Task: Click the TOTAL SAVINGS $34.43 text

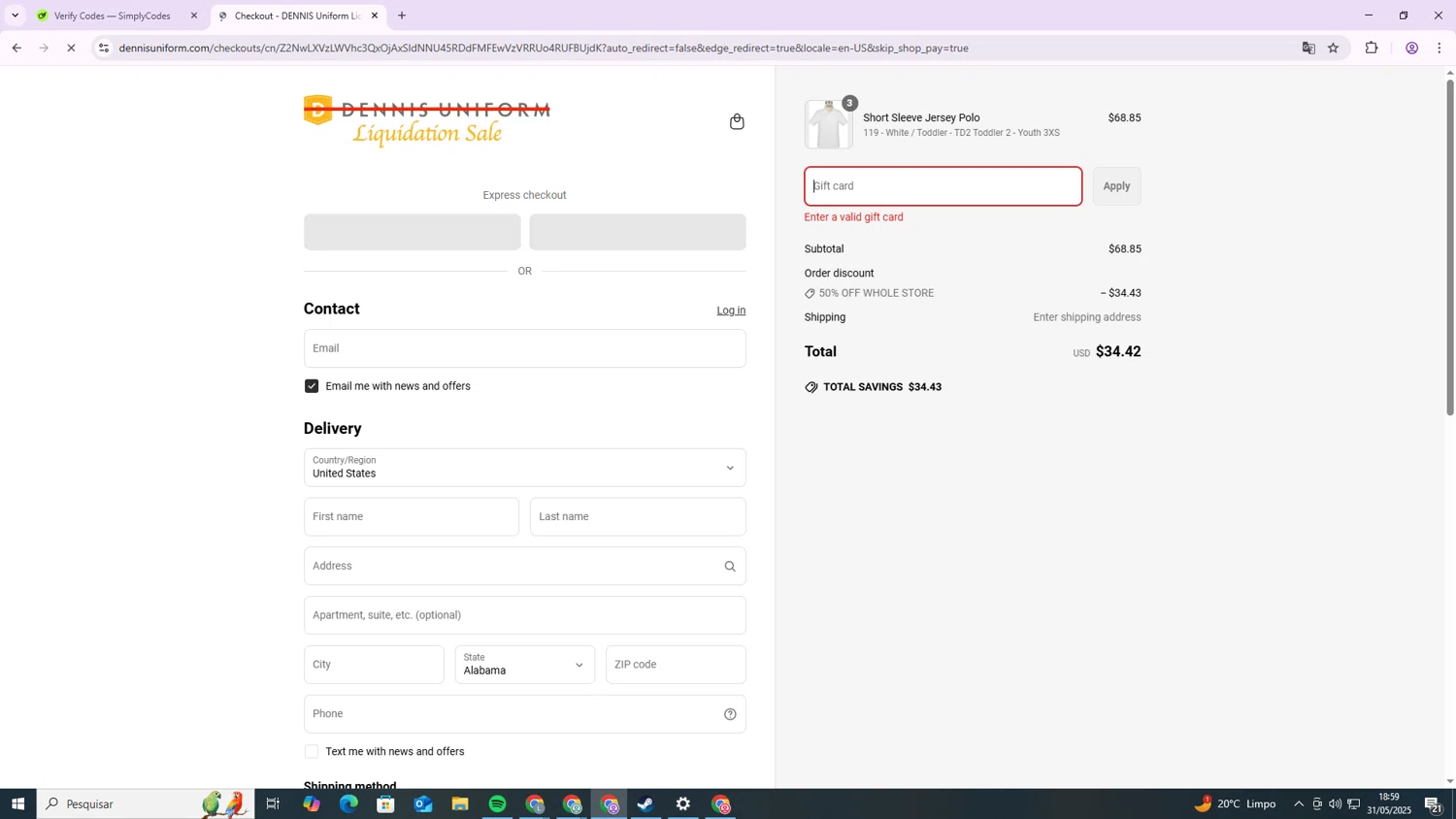Action: click(x=882, y=387)
